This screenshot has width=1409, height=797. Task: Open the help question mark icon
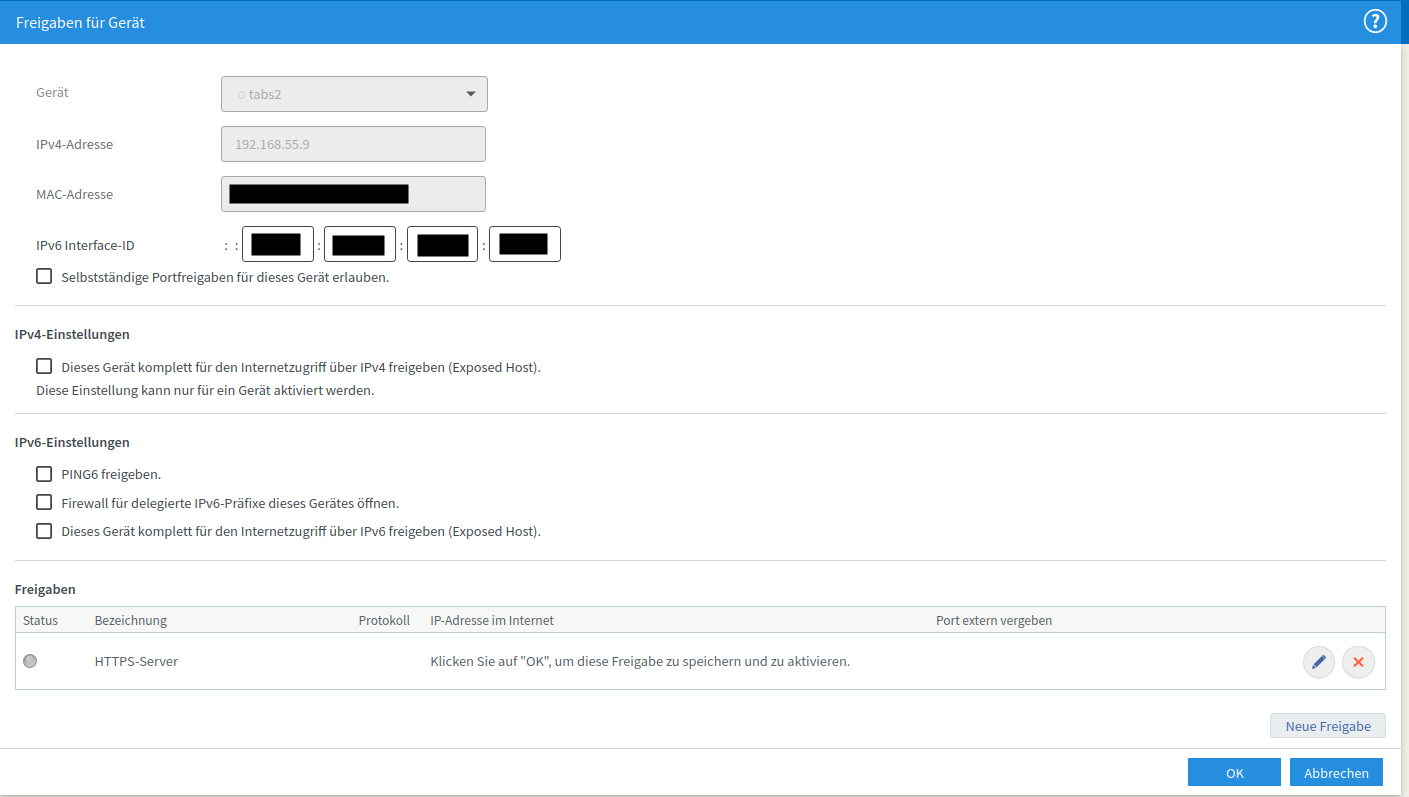click(x=1375, y=22)
